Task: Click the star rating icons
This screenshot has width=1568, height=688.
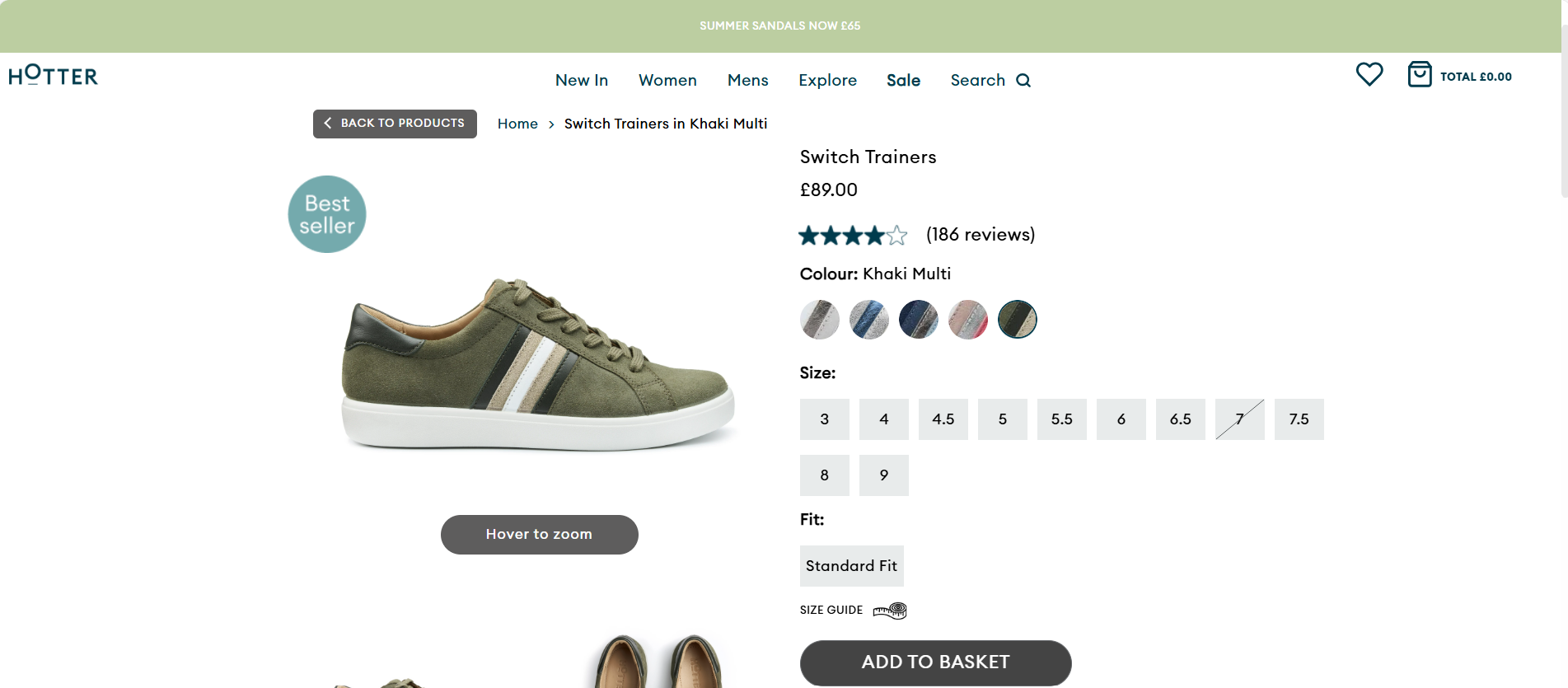Action: pos(853,236)
